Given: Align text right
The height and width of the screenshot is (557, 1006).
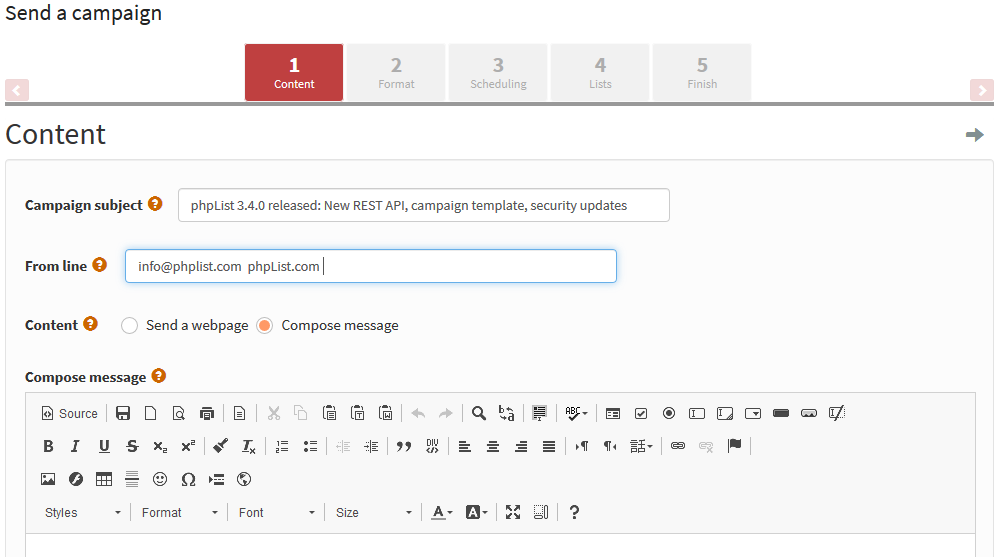Looking at the screenshot, I should (521, 446).
